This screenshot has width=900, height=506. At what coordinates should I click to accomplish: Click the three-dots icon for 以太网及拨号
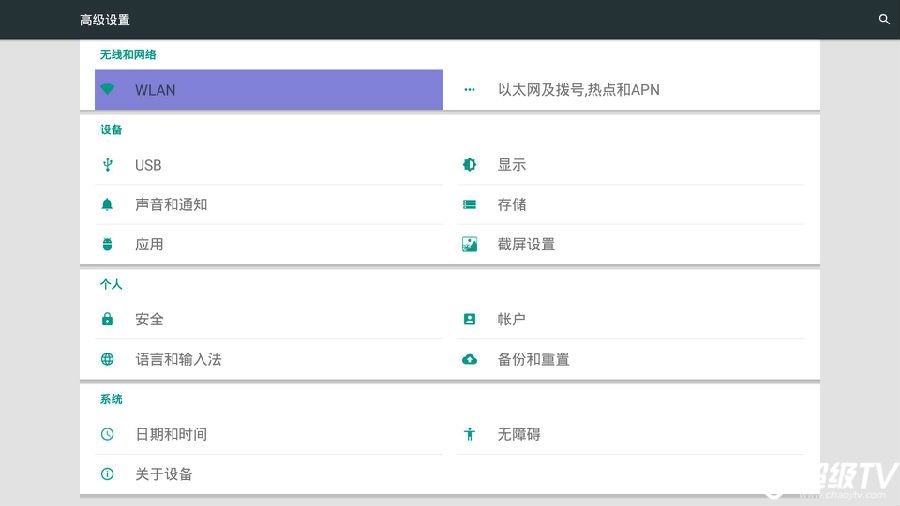[x=470, y=89]
